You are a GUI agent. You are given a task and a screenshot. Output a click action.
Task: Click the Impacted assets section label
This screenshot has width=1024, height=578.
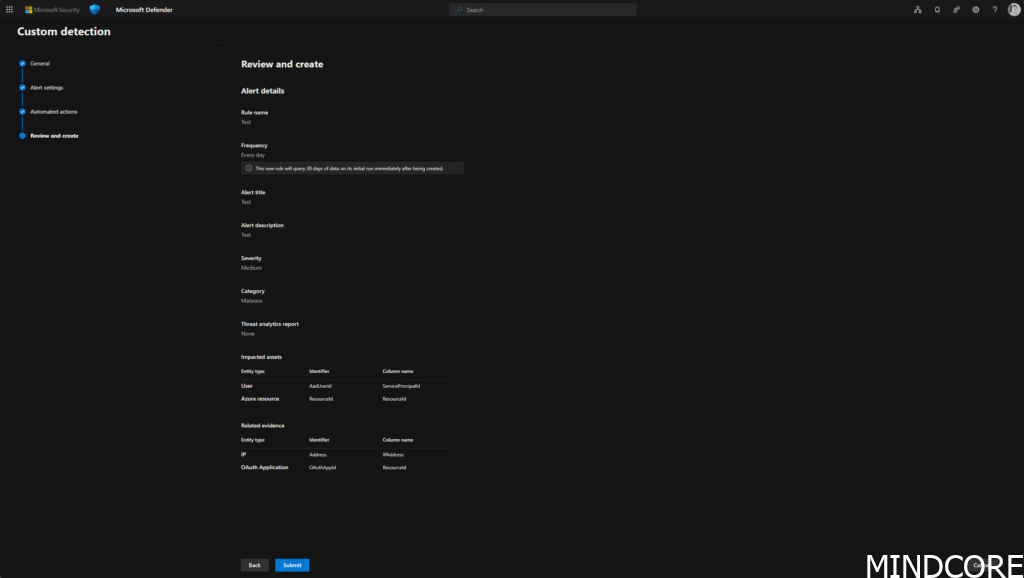[x=261, y=357]
